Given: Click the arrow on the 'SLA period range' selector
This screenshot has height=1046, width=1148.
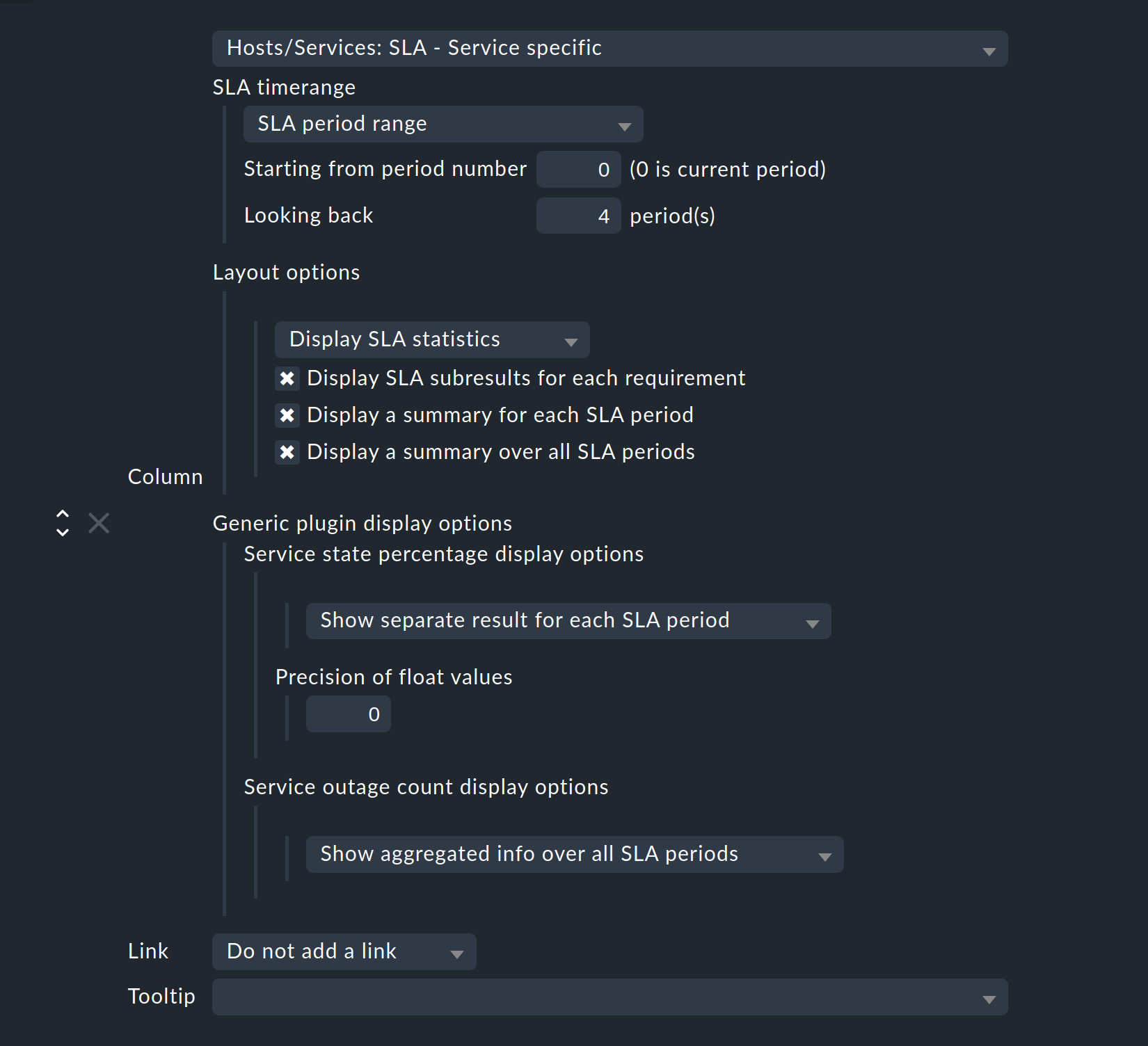Looking at the screenshot, I should (624, 124).
